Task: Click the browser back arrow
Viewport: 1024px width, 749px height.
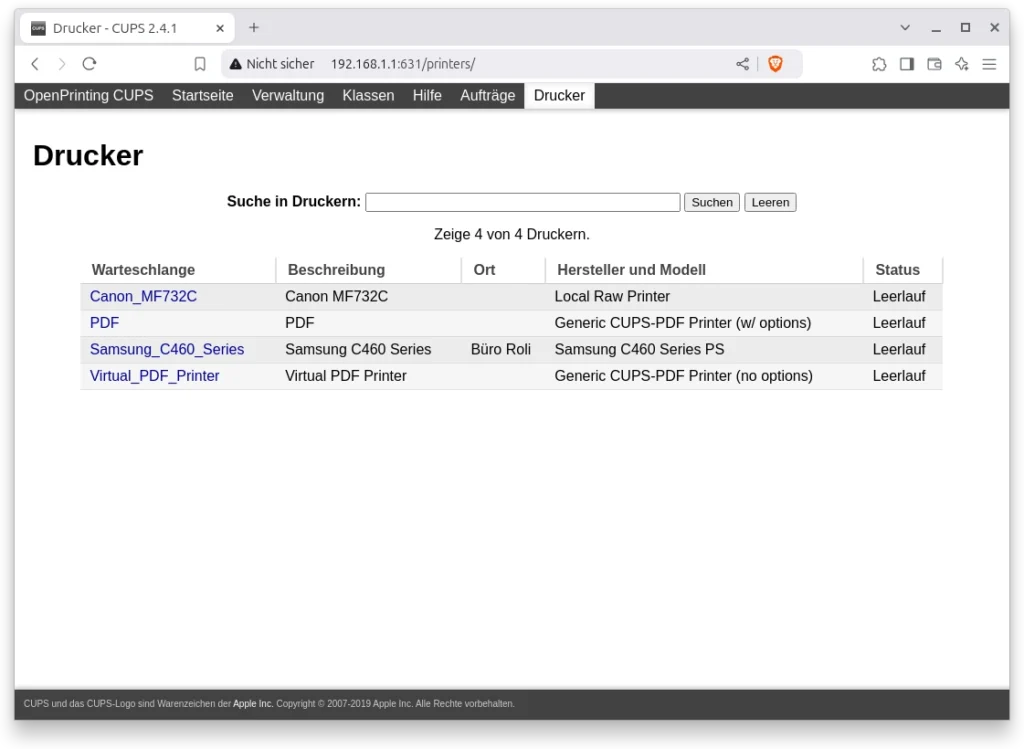Action: [35, 64]
